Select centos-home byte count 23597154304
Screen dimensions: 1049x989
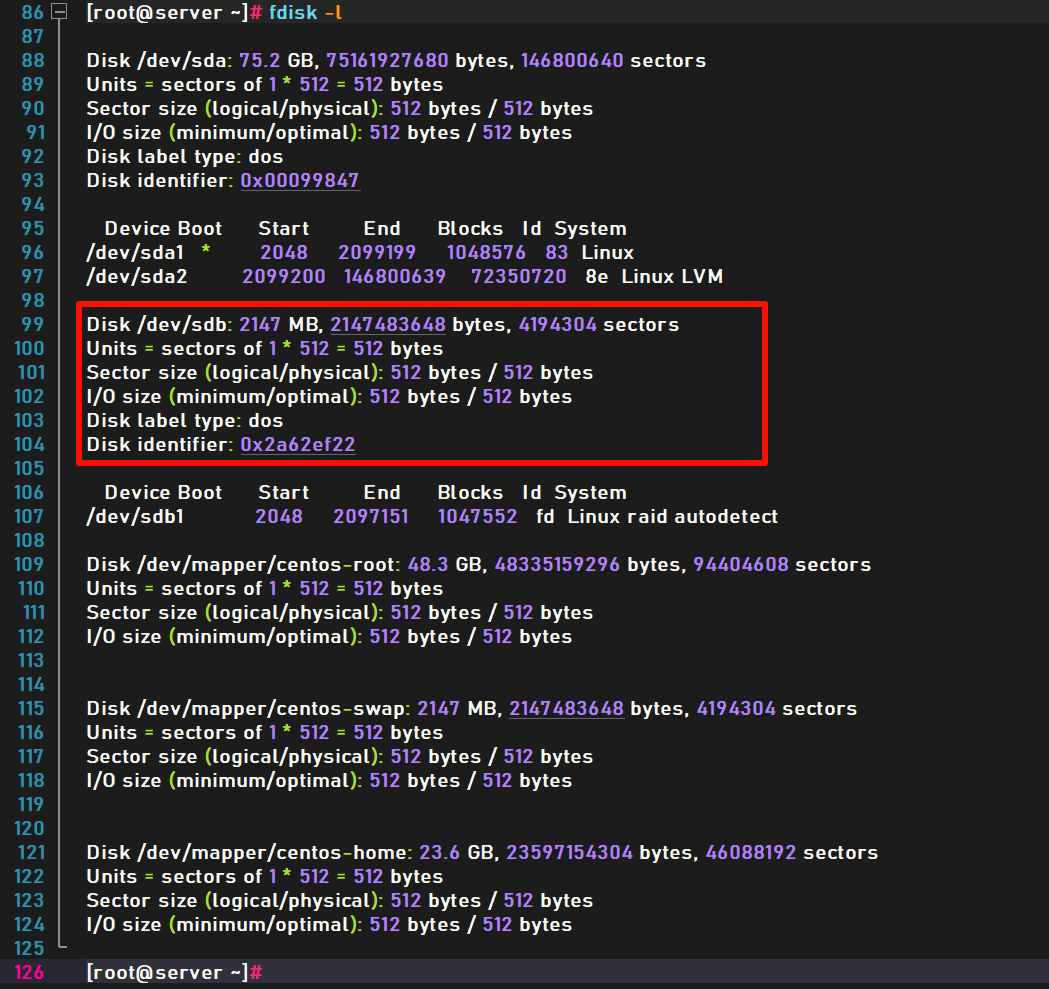coord(569,852)
